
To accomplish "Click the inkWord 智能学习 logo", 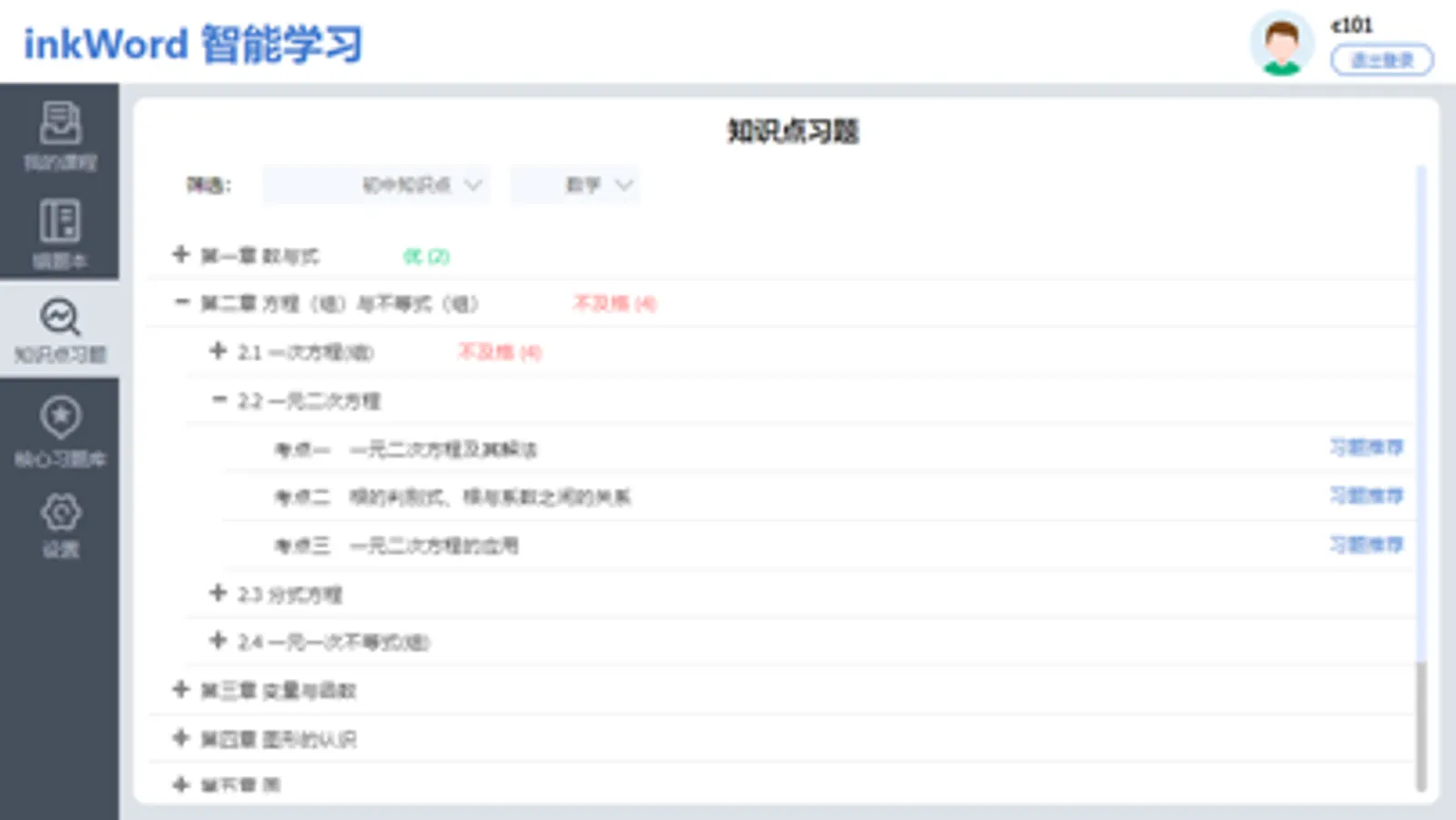I will pos(193,44).
